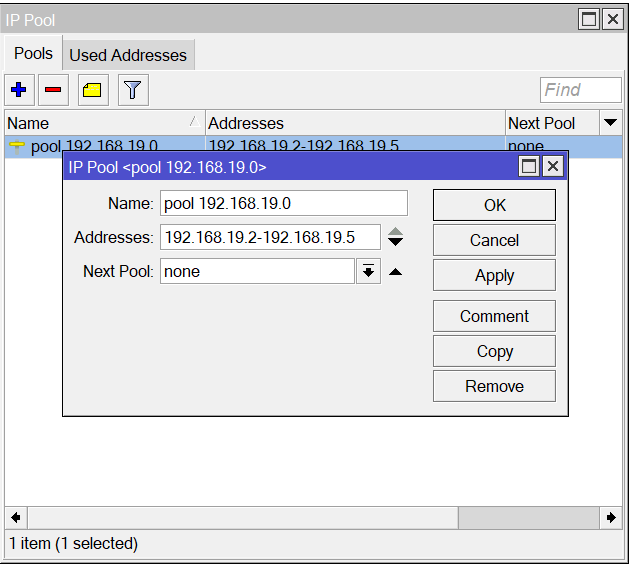
Task: Close the IP Pool edit dialog
Action: point(552,167)
